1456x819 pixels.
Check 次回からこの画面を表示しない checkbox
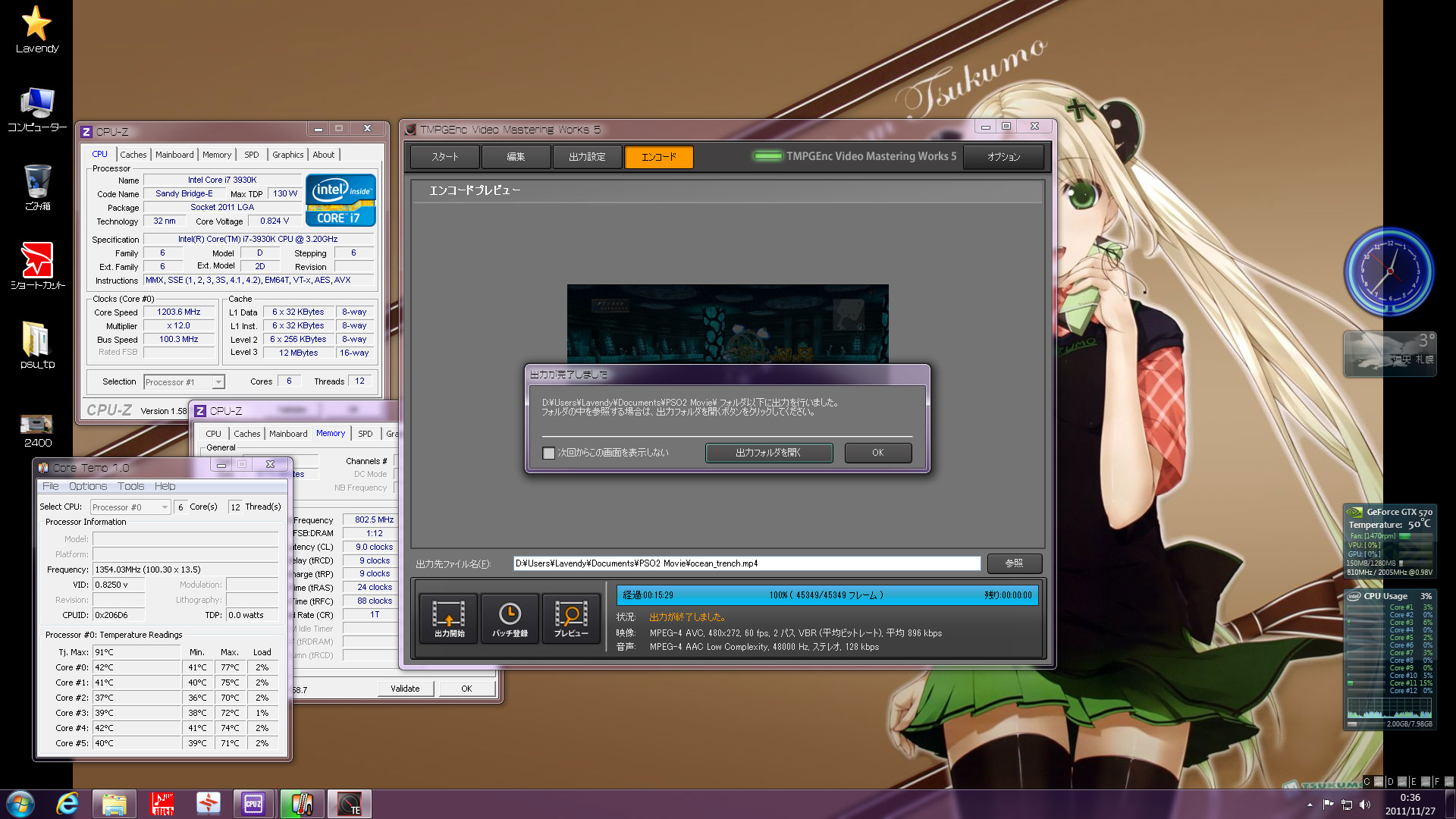549,453
